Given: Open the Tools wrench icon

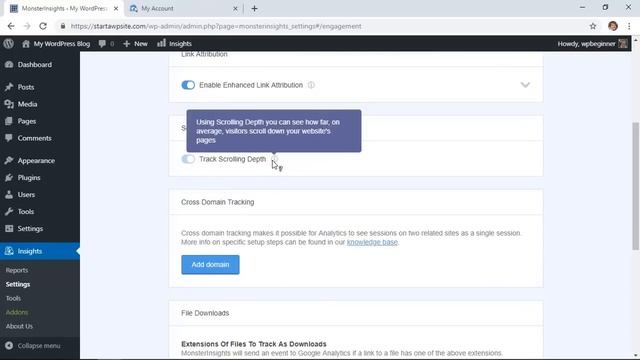Looking at the screenshot, I should pyautogui.click(x=9, y=211).
